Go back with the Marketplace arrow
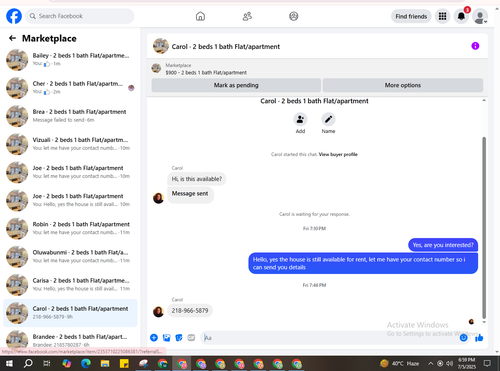This screenshot has height=371, width=500. tap(12, 38)
